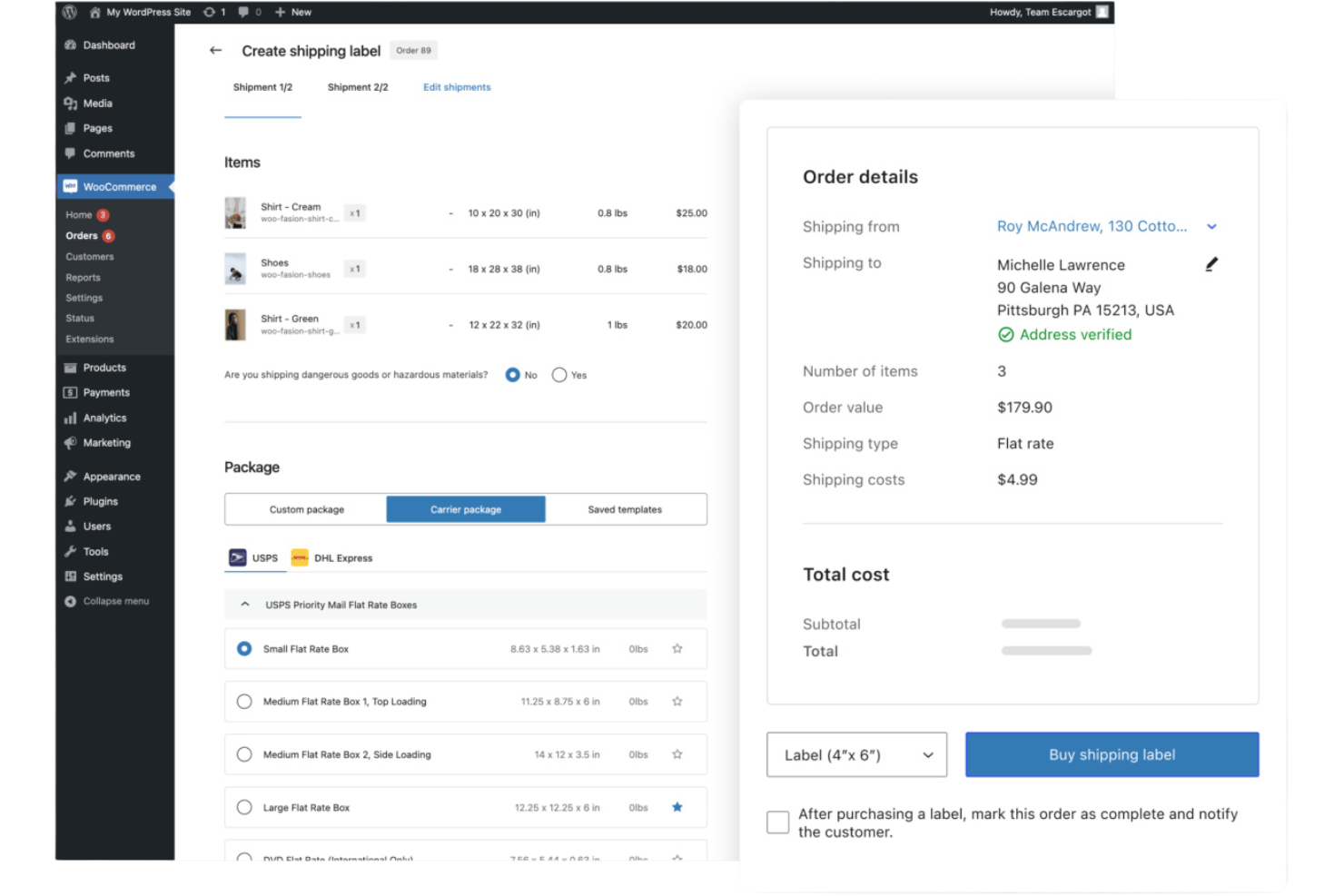The height and width of the screenshot is (896, 1344).
Task: Click the Shirt - Cream thumbnail
Action: tap(235, 213)
